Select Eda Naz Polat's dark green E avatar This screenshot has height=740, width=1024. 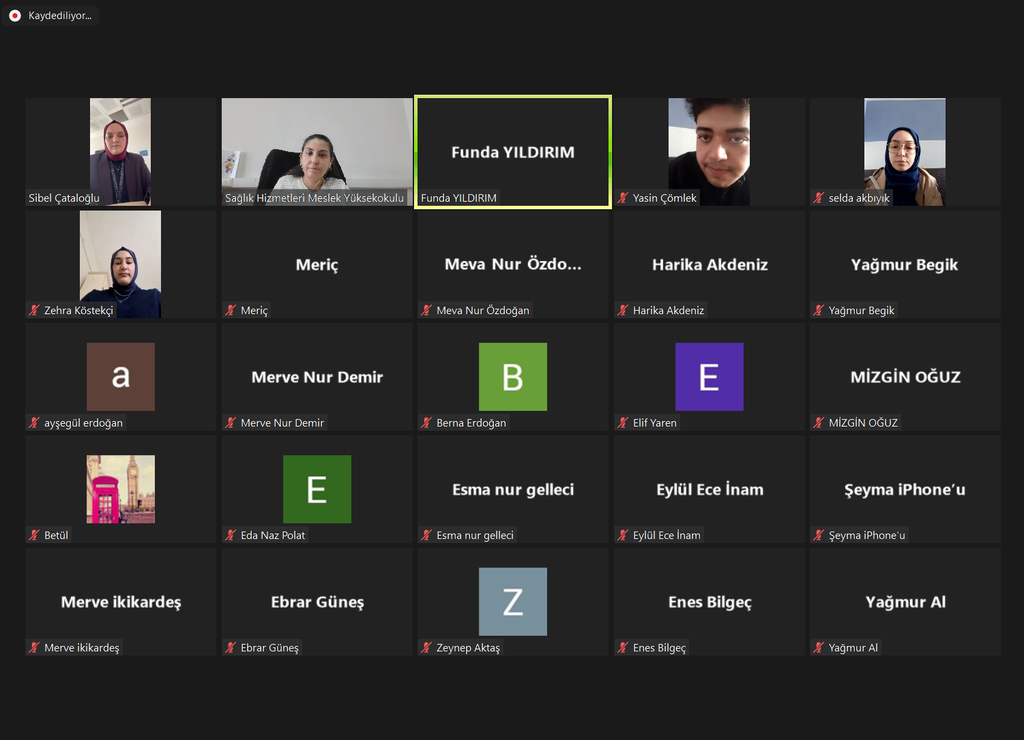coord(317,489)
